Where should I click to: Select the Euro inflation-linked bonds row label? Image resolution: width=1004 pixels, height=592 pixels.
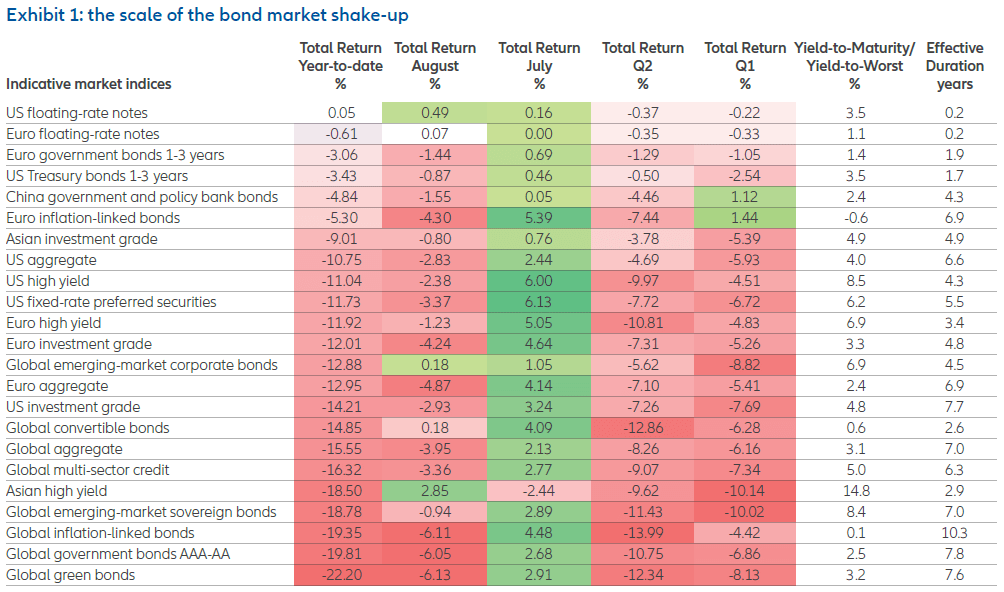93,218
